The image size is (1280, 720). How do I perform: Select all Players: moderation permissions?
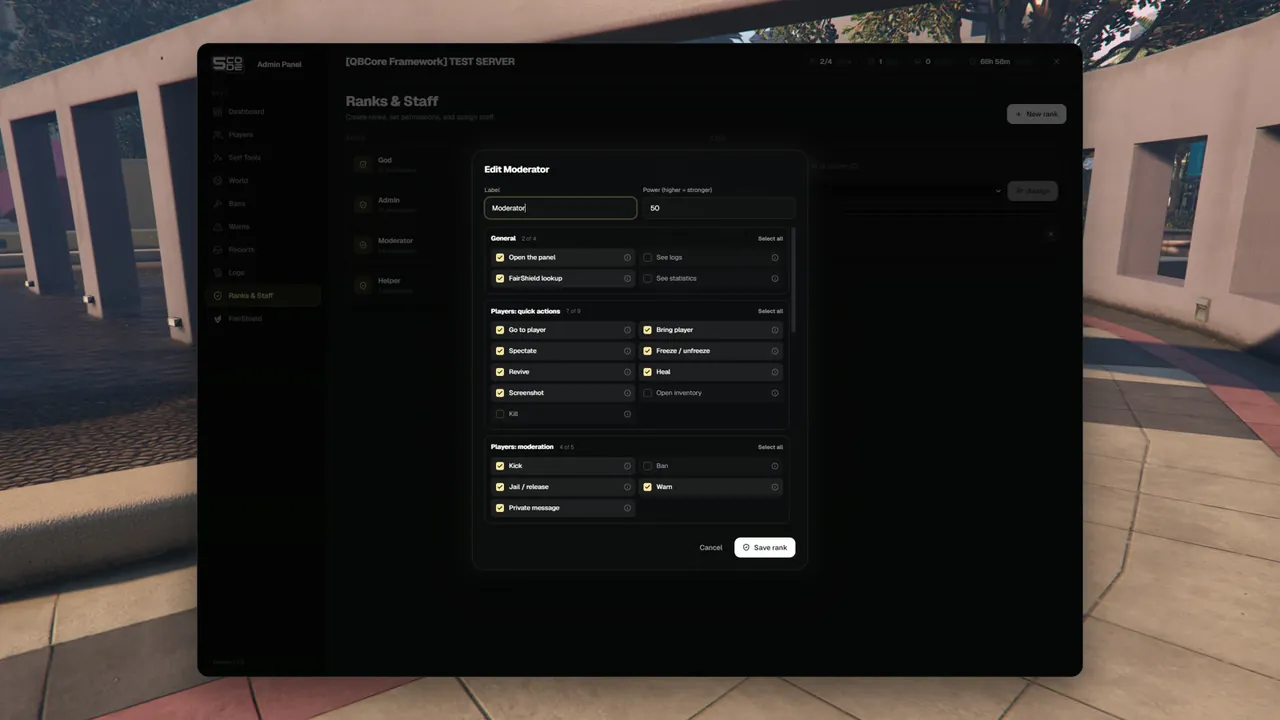pyautogui.click(x=770, y=447)
